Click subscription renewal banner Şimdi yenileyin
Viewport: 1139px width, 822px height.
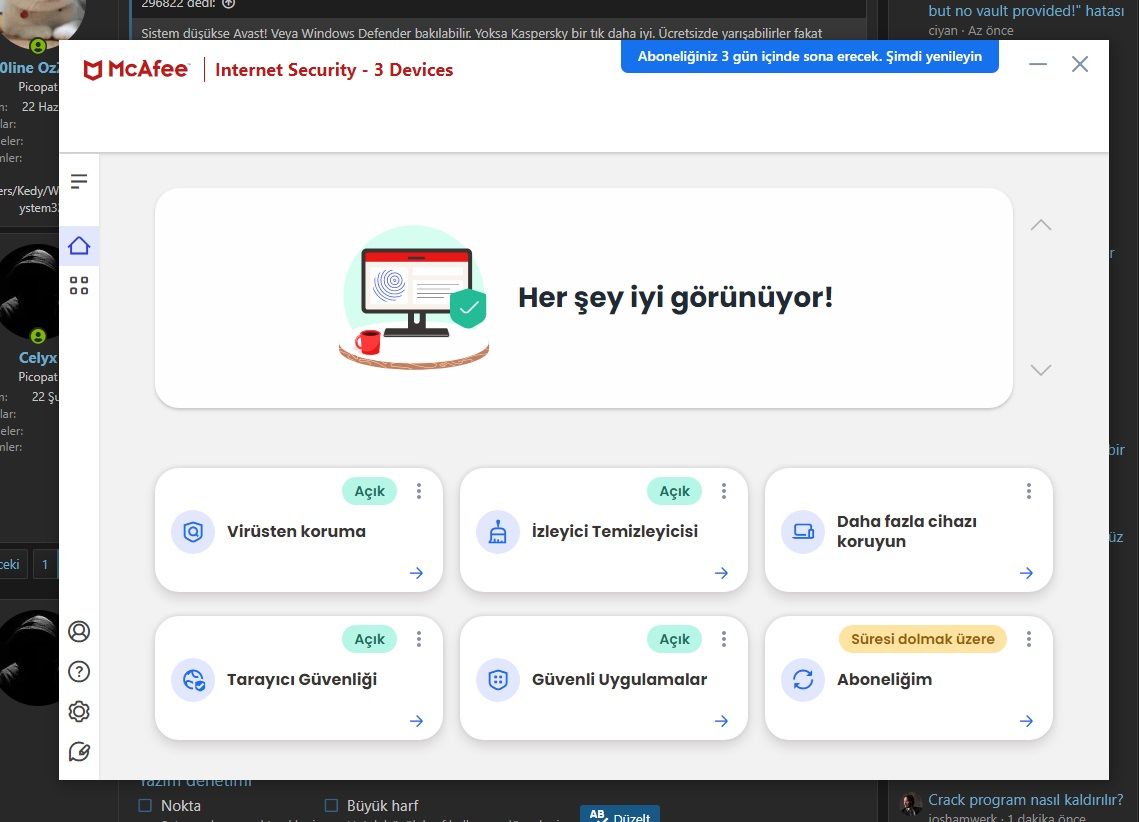tap(810, 56)
